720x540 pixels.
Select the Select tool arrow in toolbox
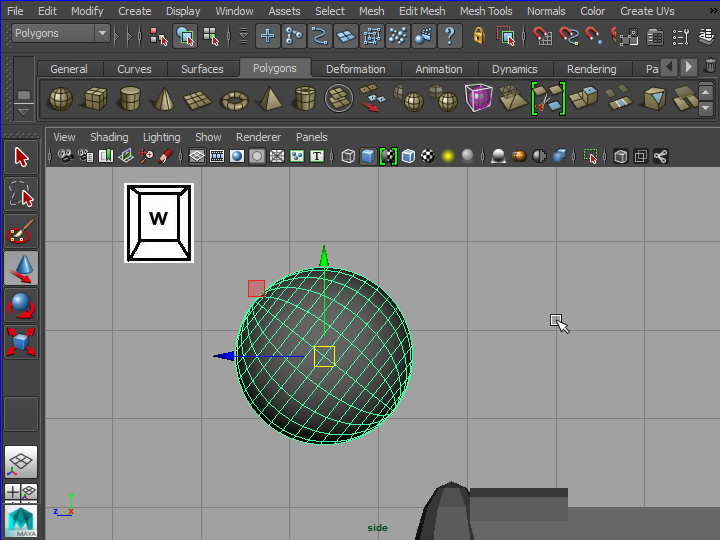coord(21,157)
